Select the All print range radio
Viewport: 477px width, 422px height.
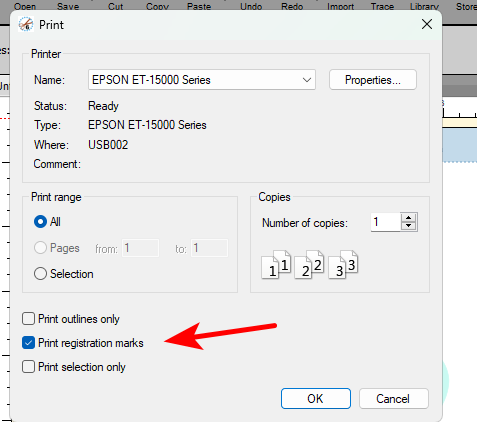tap(40, 222)
